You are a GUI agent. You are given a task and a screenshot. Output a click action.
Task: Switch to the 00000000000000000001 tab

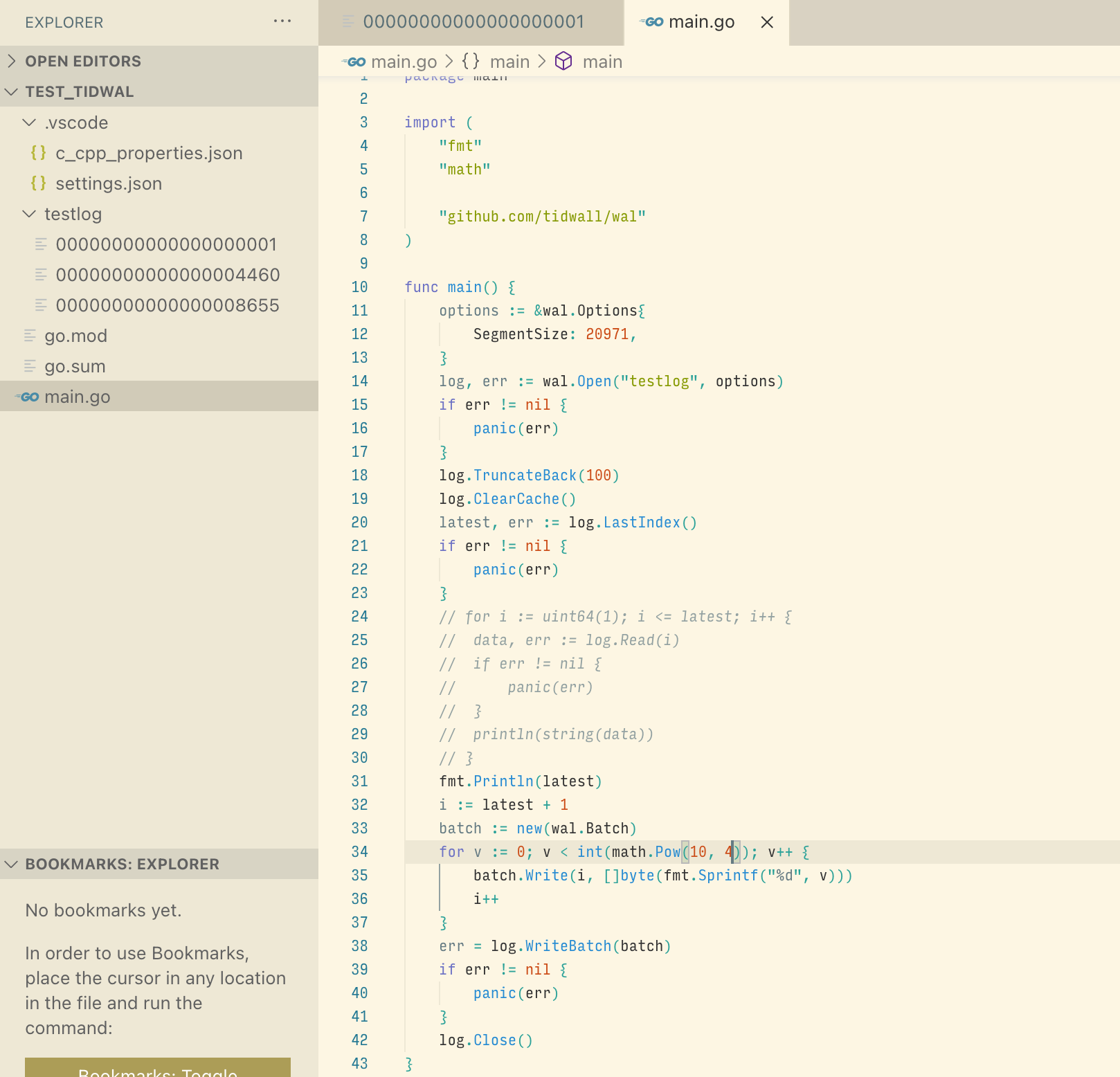tap(473, 22)
